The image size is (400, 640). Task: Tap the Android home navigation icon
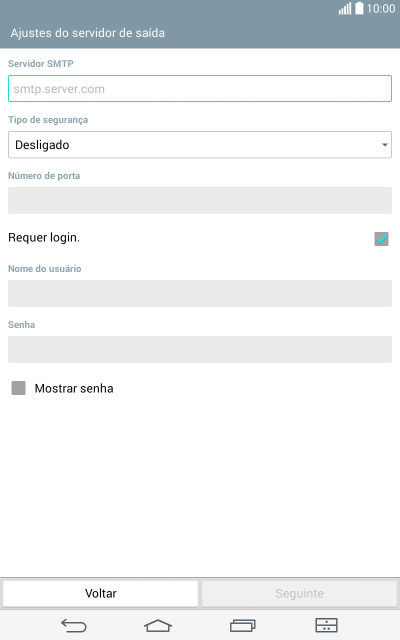(x=158, y=625)
